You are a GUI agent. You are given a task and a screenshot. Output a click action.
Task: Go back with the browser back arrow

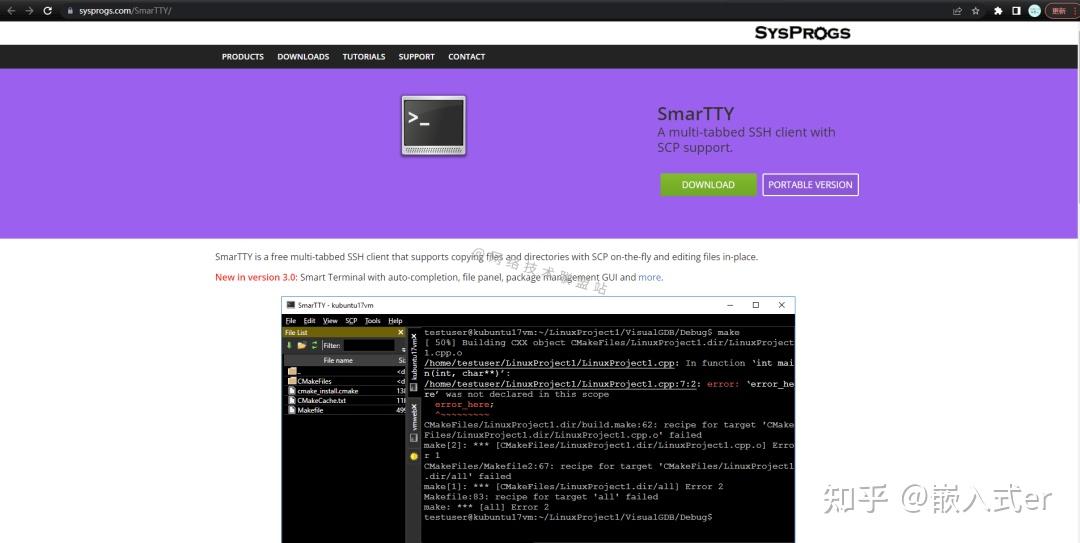coord(11,11)
